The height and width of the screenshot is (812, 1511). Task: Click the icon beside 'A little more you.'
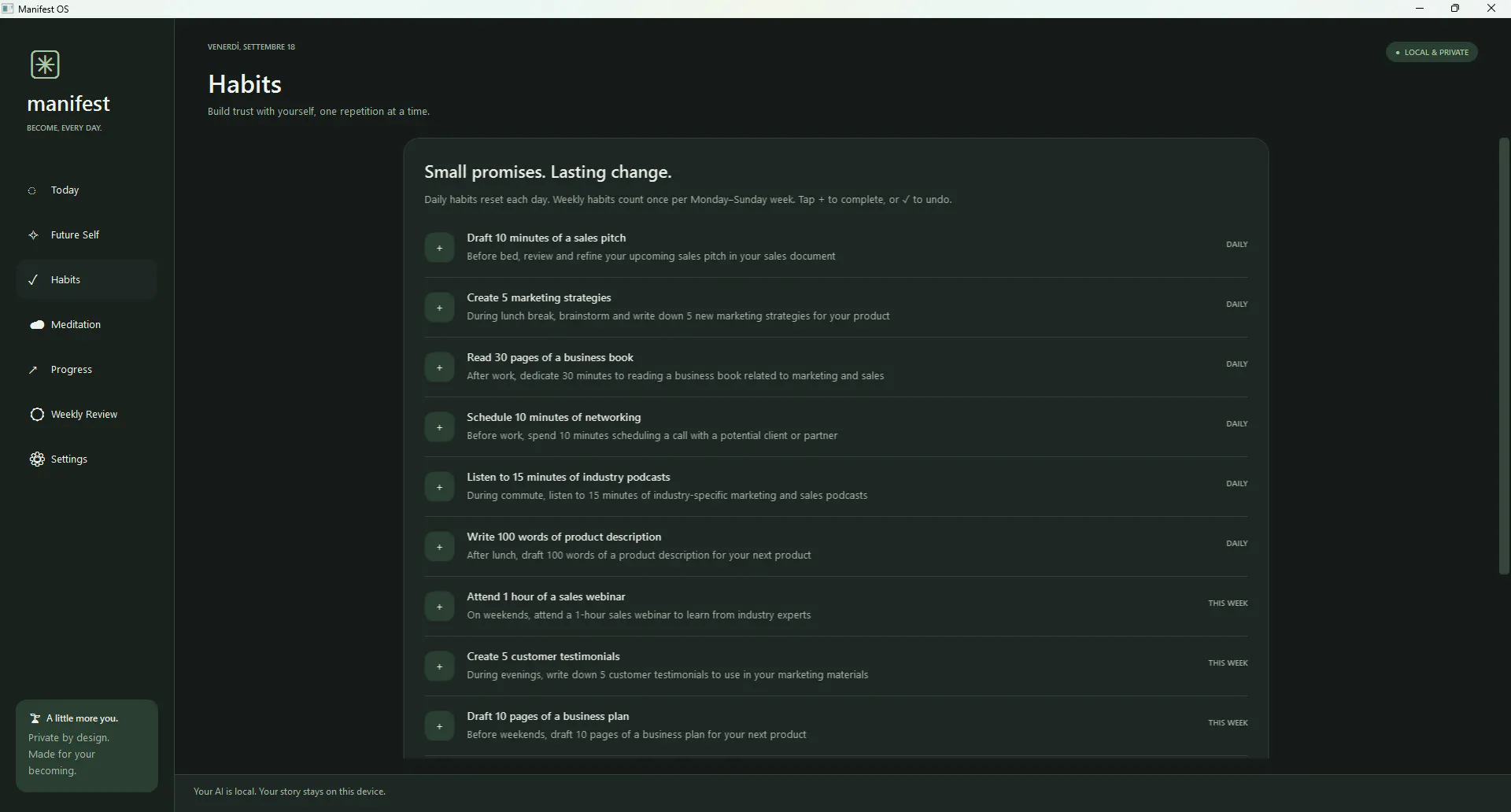click(x=35, y=718)
